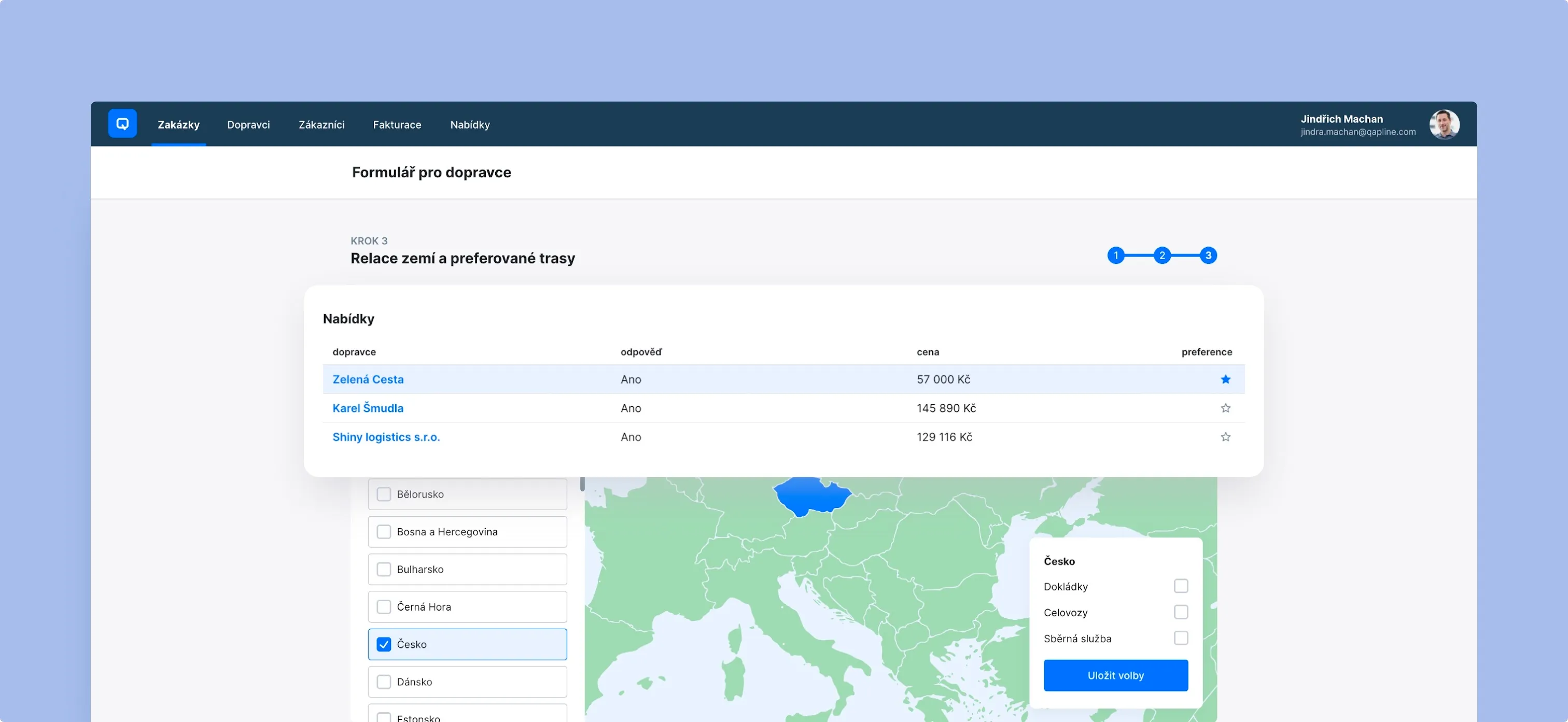1568x722 pixels.
Task: Unstar Zelená Cesta preference star
Action: 1225,379
